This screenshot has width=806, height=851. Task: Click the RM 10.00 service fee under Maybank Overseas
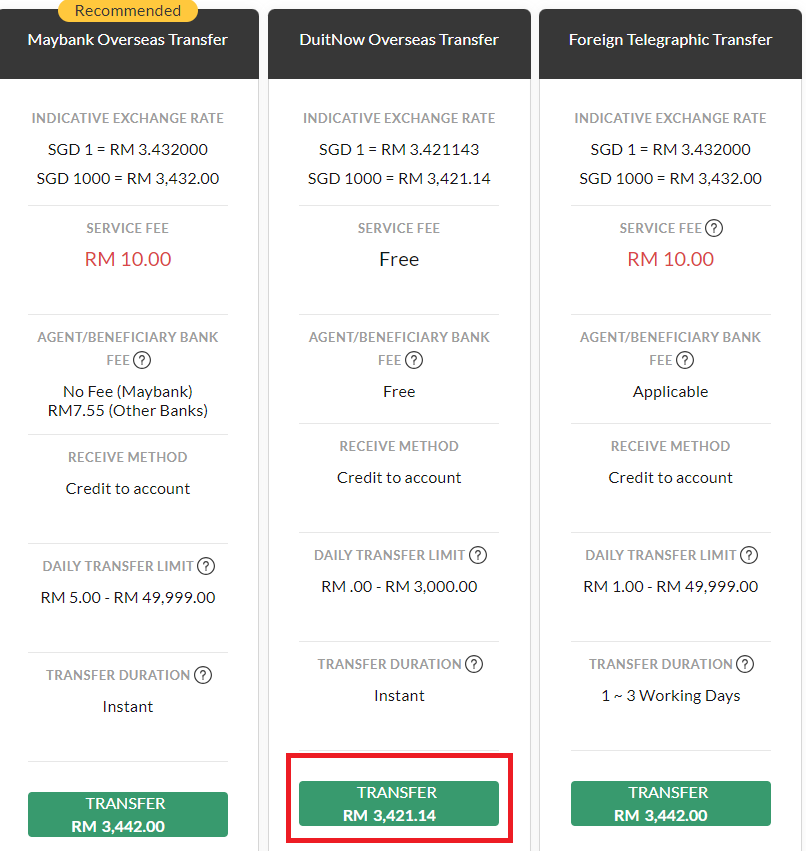point(128,259)
